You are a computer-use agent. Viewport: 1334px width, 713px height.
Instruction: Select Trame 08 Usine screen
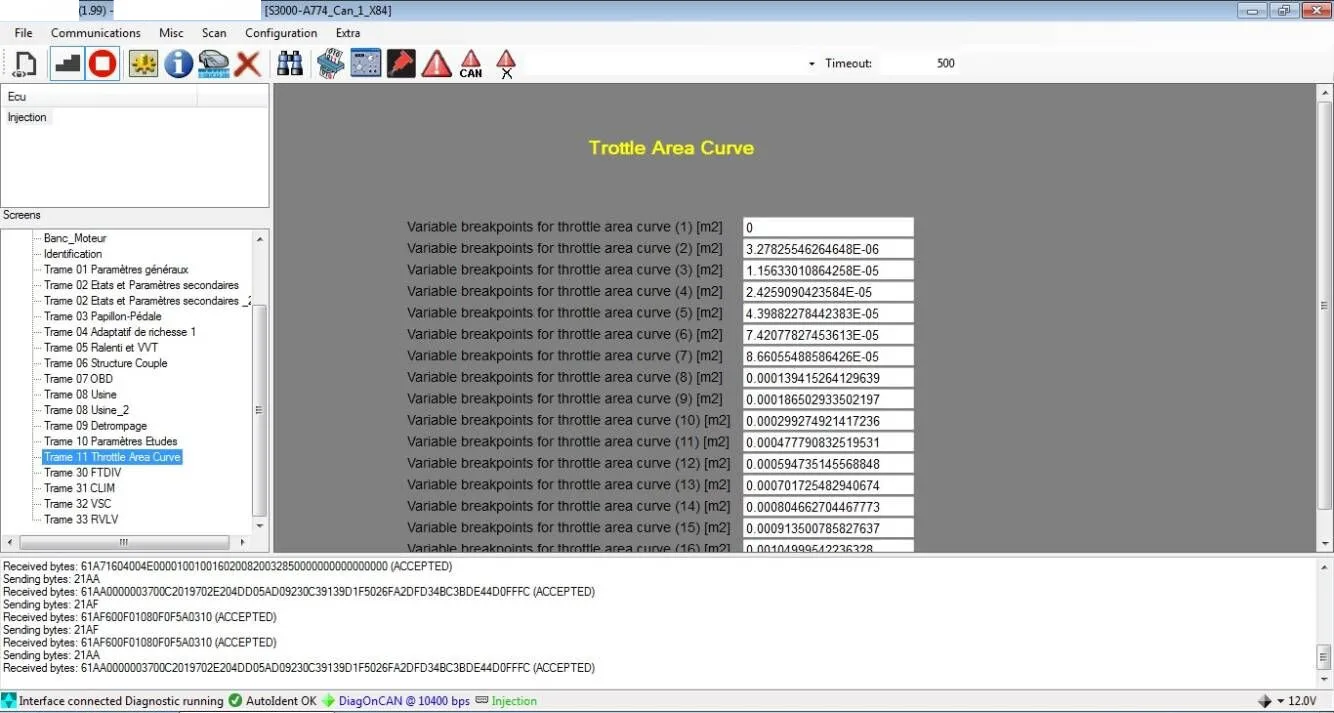point(80,395)
